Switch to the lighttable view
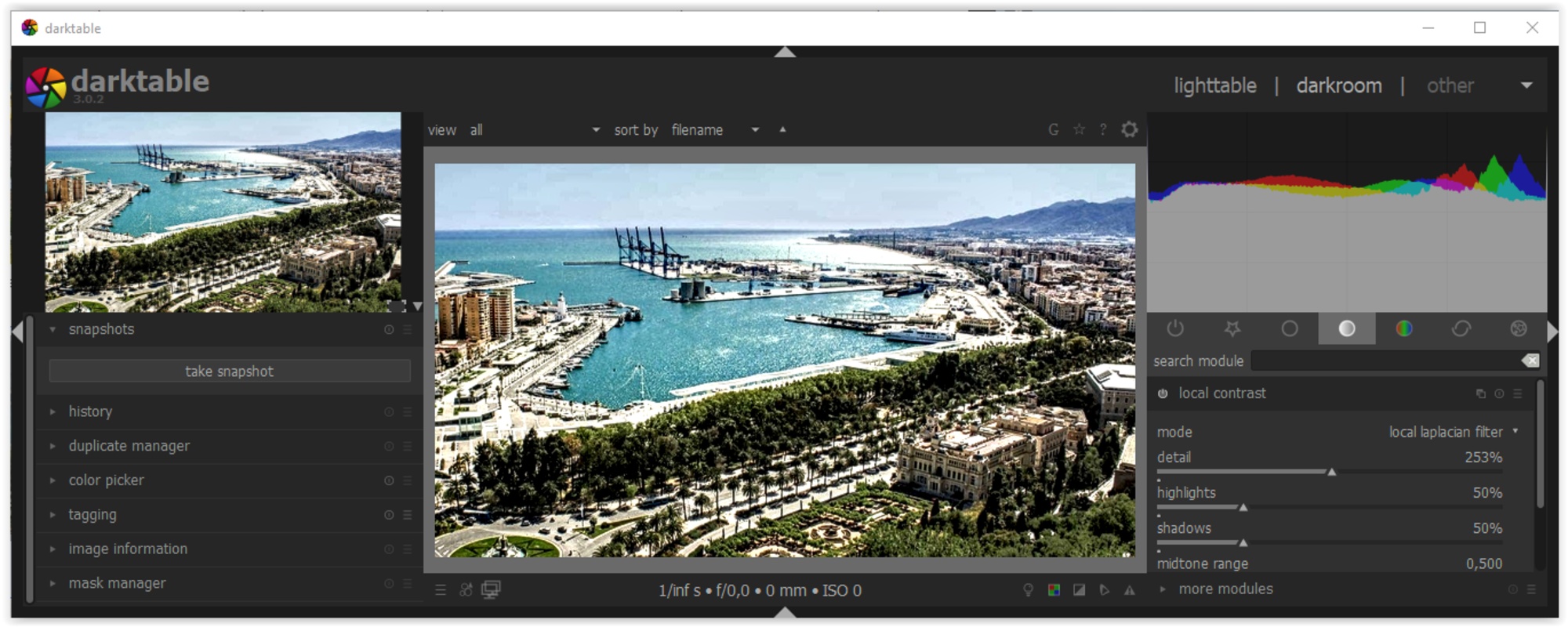Screen dimensions: 1568x627 [1214, 85]
